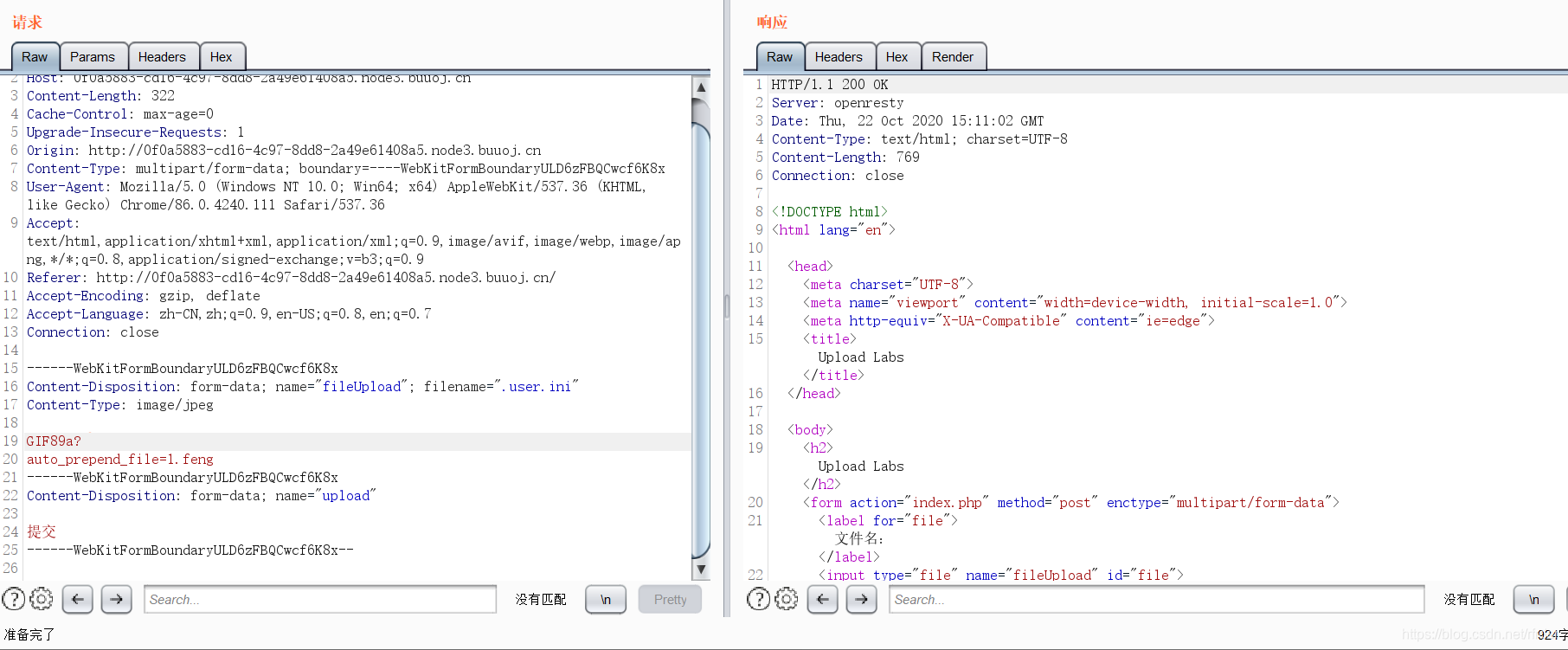
Task: Click the 'Referer:' header line in the request
Action: coord(292,278)
